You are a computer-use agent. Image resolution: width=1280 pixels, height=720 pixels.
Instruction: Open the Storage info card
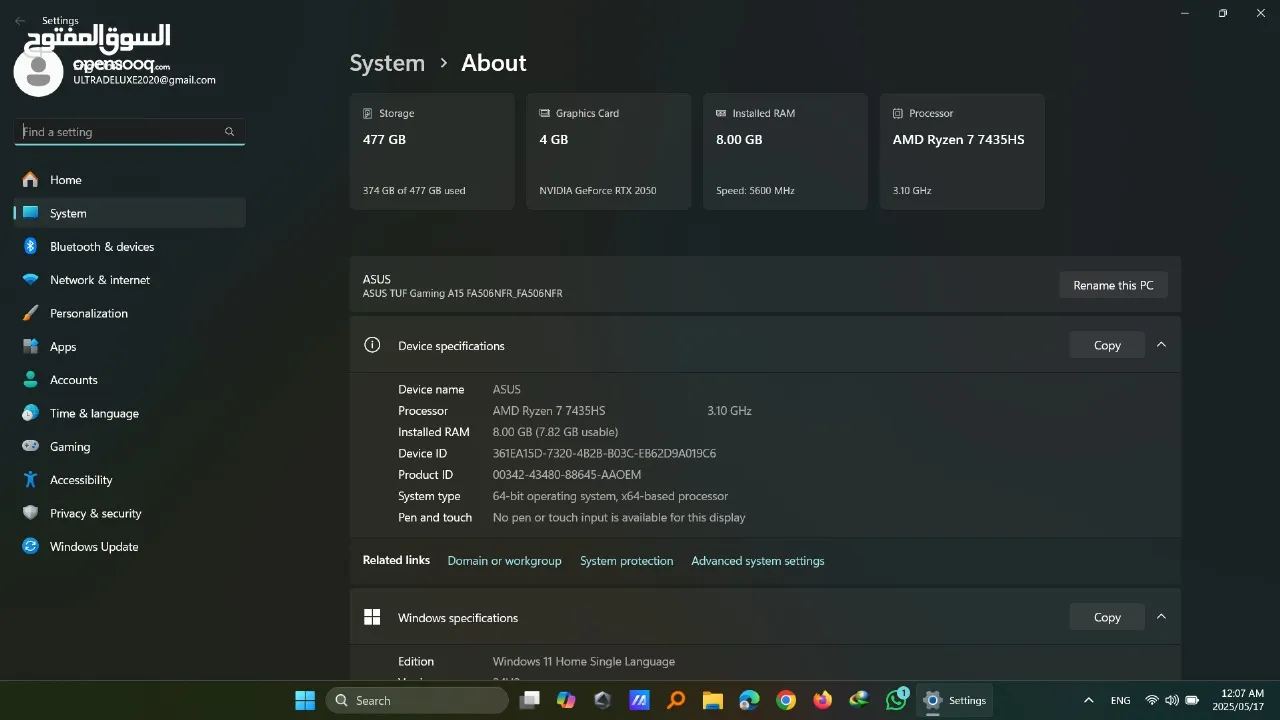pyautogui.click(x=432, y=152)
